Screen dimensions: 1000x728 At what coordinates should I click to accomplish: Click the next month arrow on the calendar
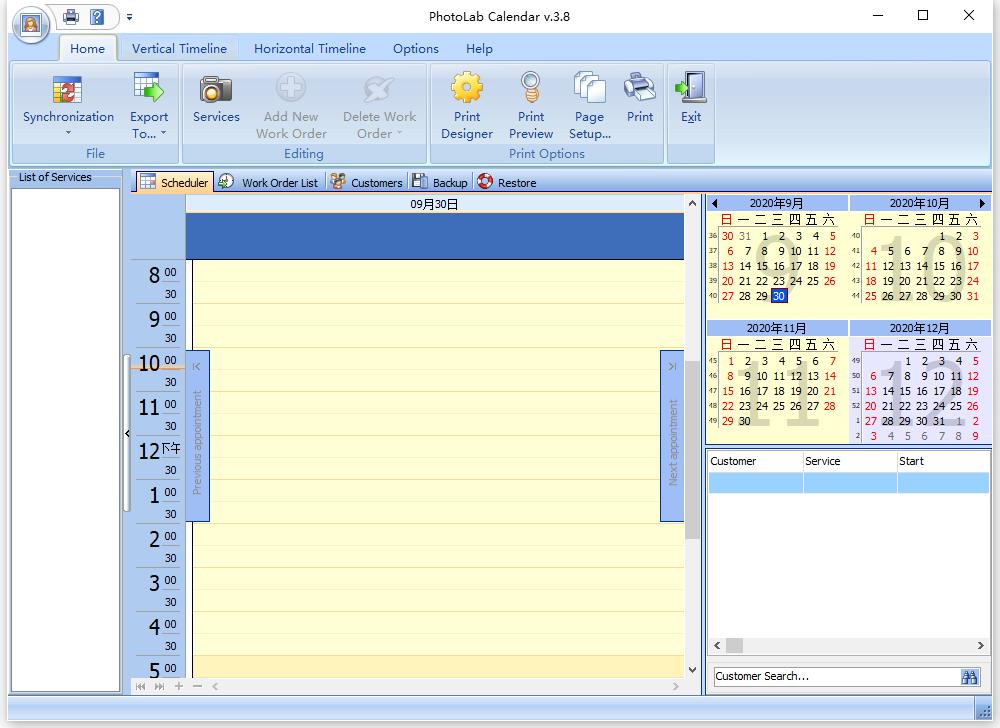click(x=980, y=202)
